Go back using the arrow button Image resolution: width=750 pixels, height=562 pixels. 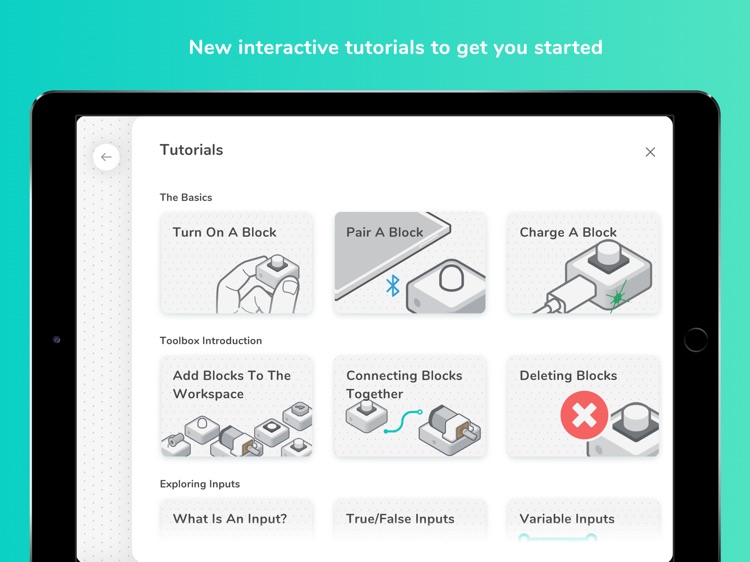point(106,157)
